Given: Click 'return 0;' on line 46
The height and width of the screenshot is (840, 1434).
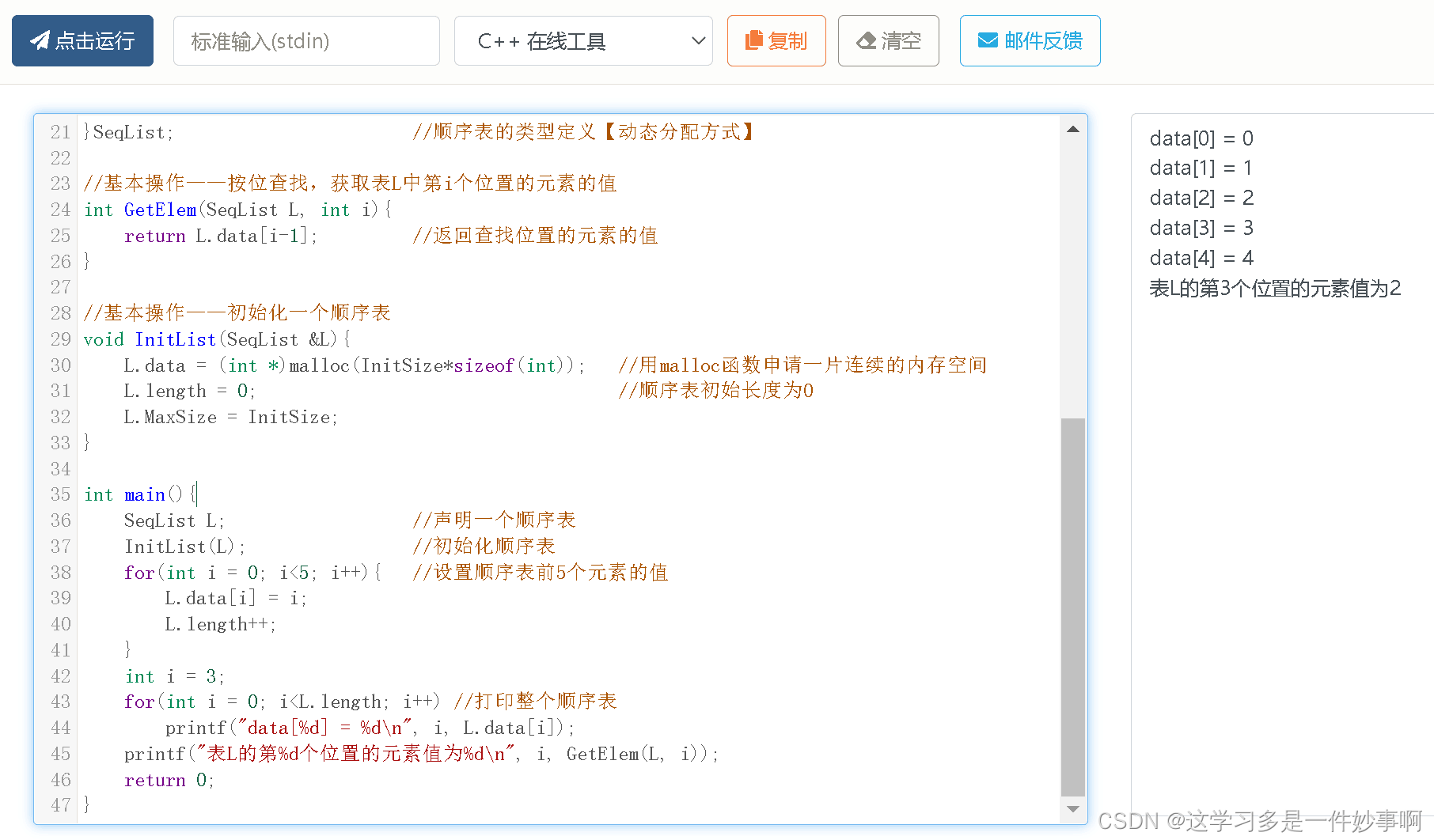Looking at the screenshot, I should click(x=169, y=780).
